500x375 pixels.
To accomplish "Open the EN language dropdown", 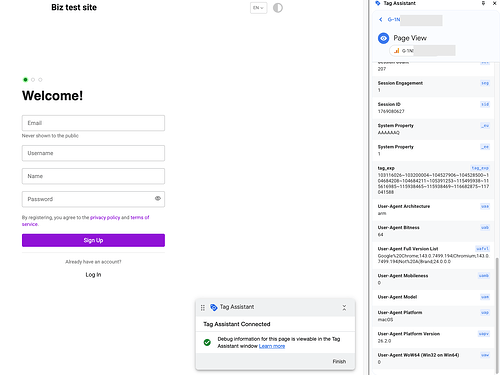I will coord(258,8).
